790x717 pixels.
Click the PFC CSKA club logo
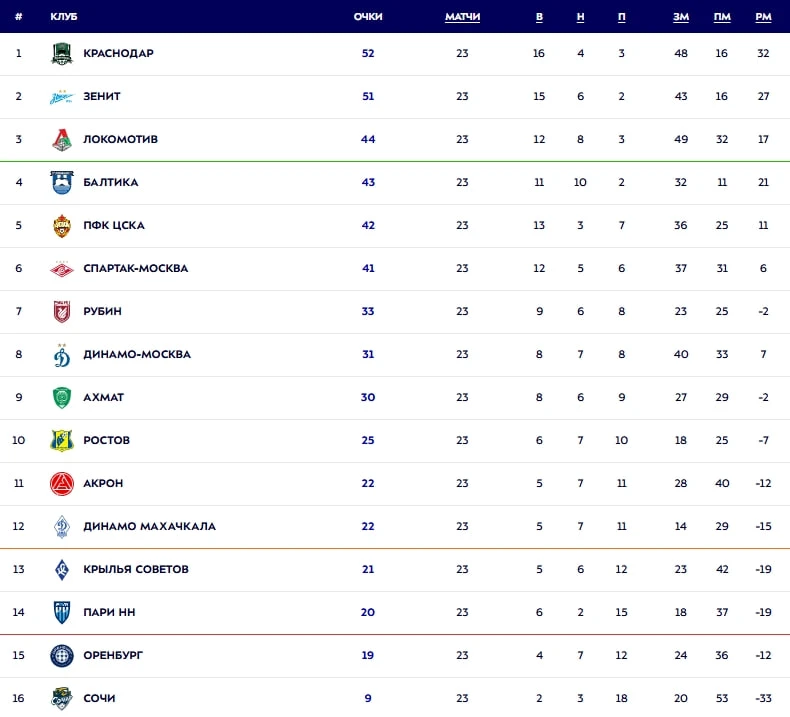pyautogui.click(x=62, y=226)
